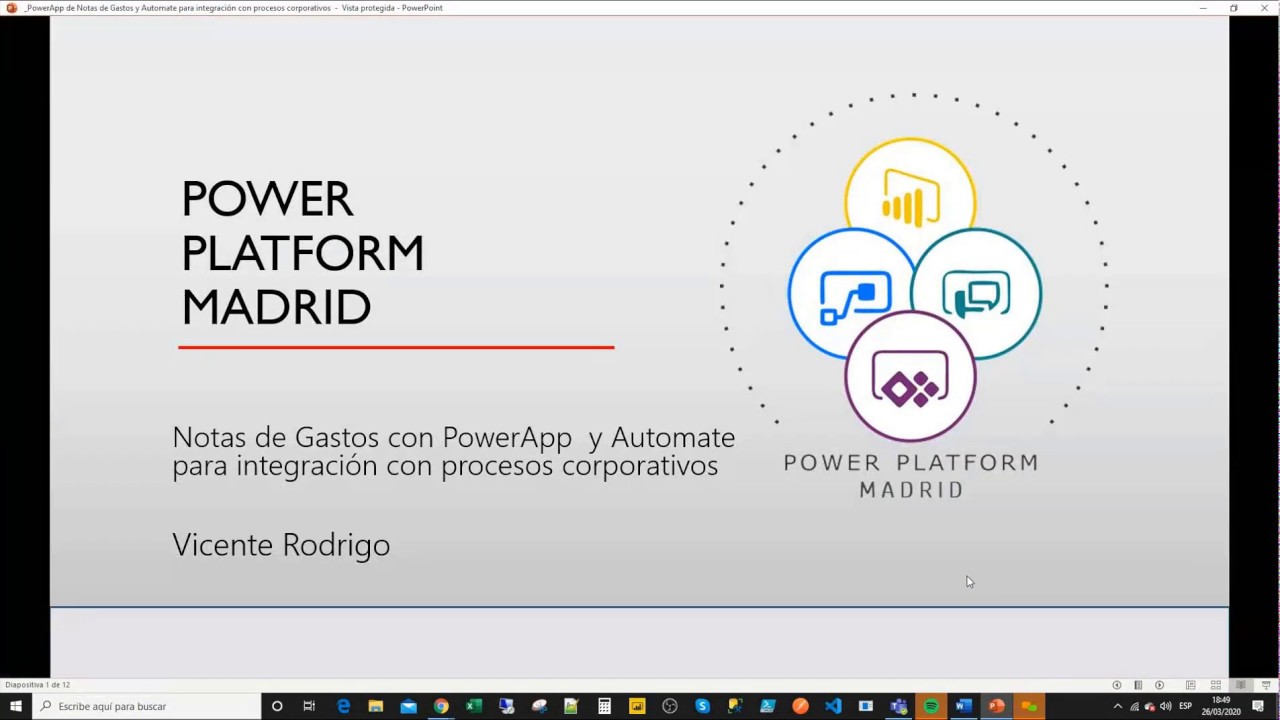Viewport: 1280px width, 720px height.
Task: Show hidden system tray icons
Action: point(1118,706)
